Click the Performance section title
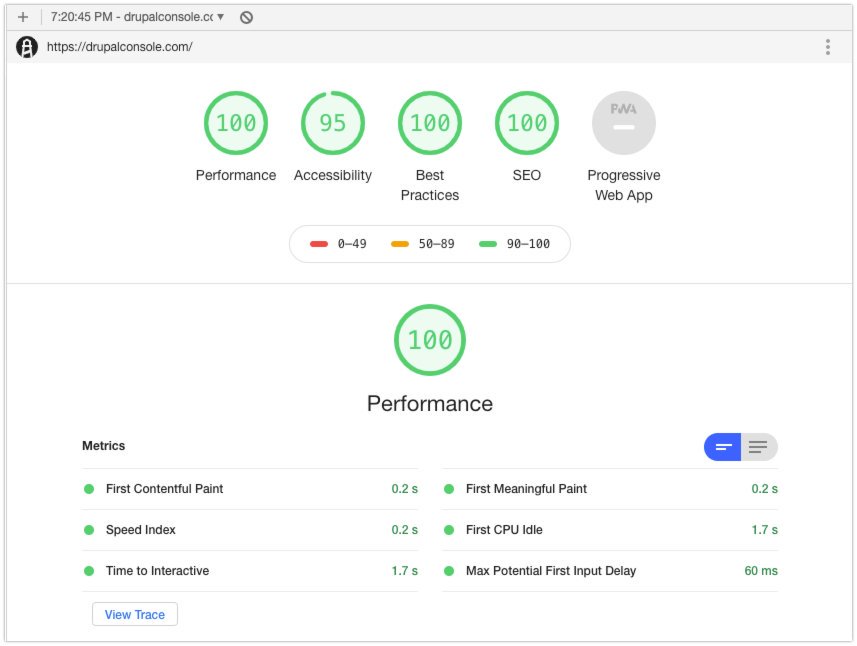Screen dimensions: 857x646 point(430,404)
